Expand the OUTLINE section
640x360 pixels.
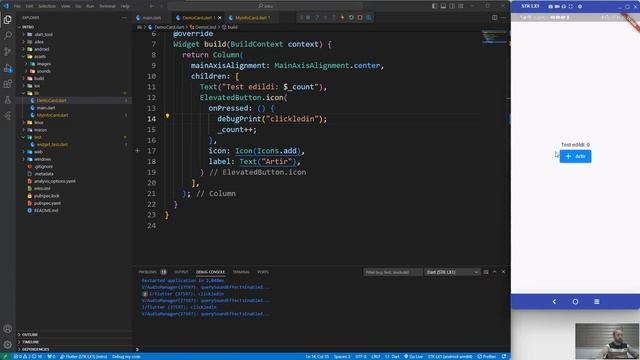point(29,335)
